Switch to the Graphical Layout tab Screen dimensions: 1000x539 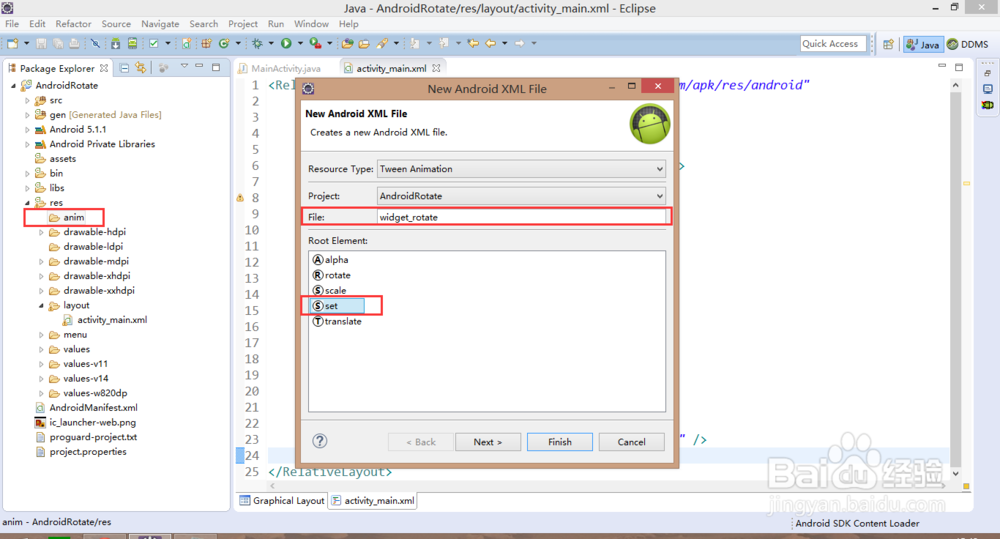tap(282, 501)
